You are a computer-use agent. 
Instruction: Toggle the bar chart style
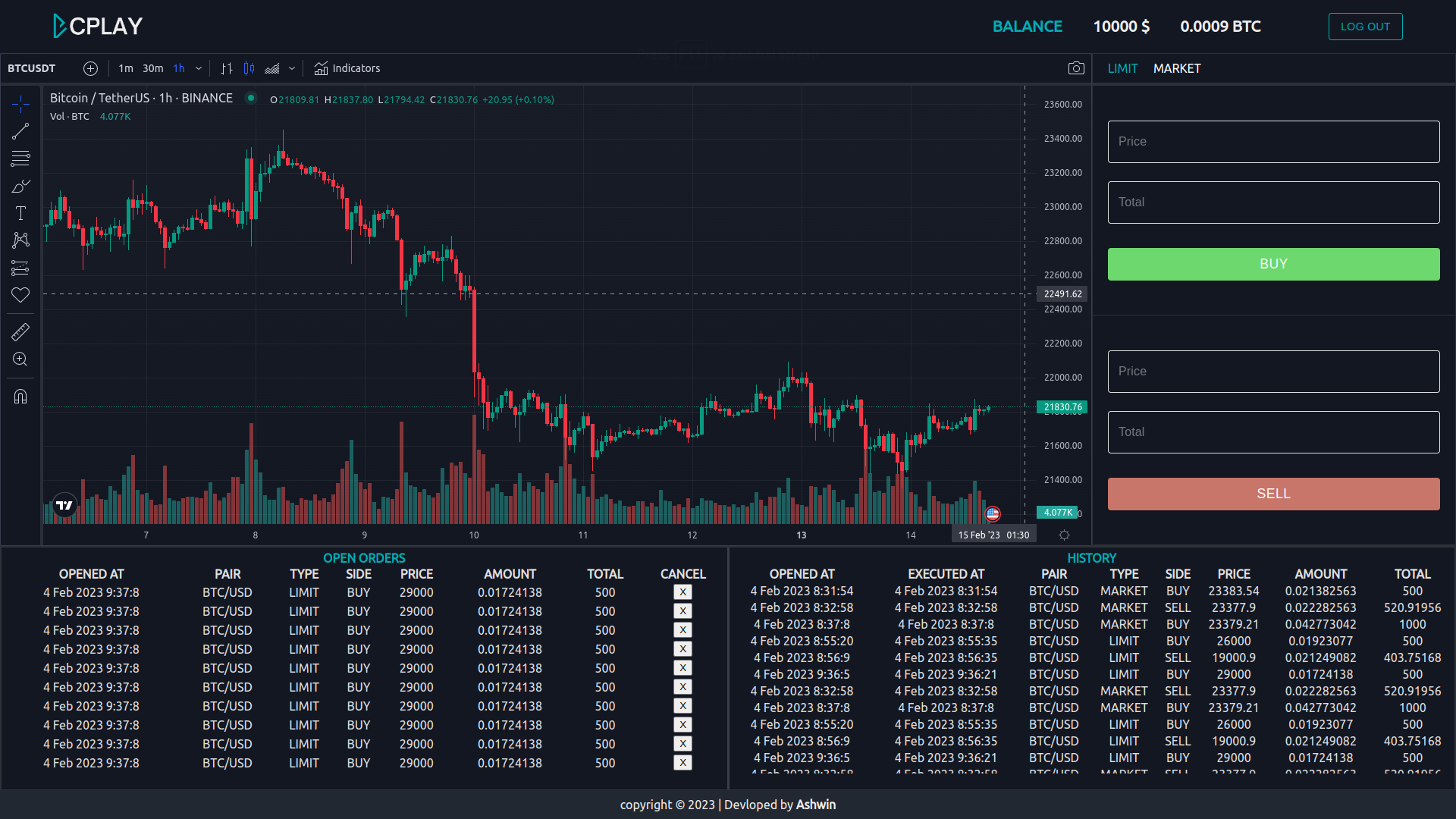226,68
